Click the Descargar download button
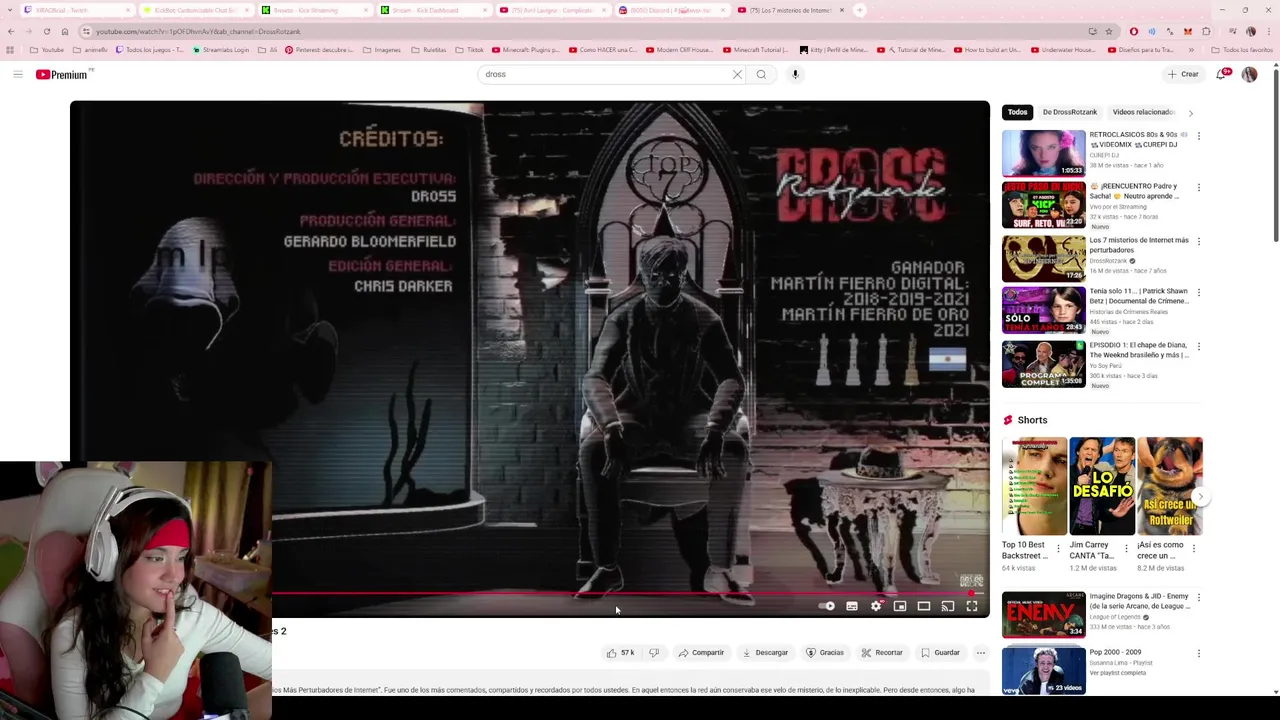1280x720 pixels. point(765,653)
